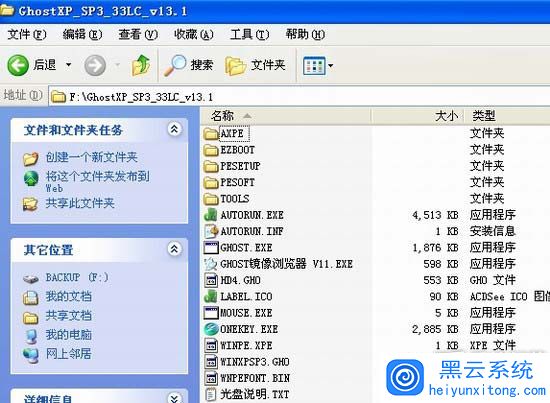This screenshot has width=550, height=403.
Task: Collapse the 文件和文件夹任务 panel
Action: click(174, 130)
